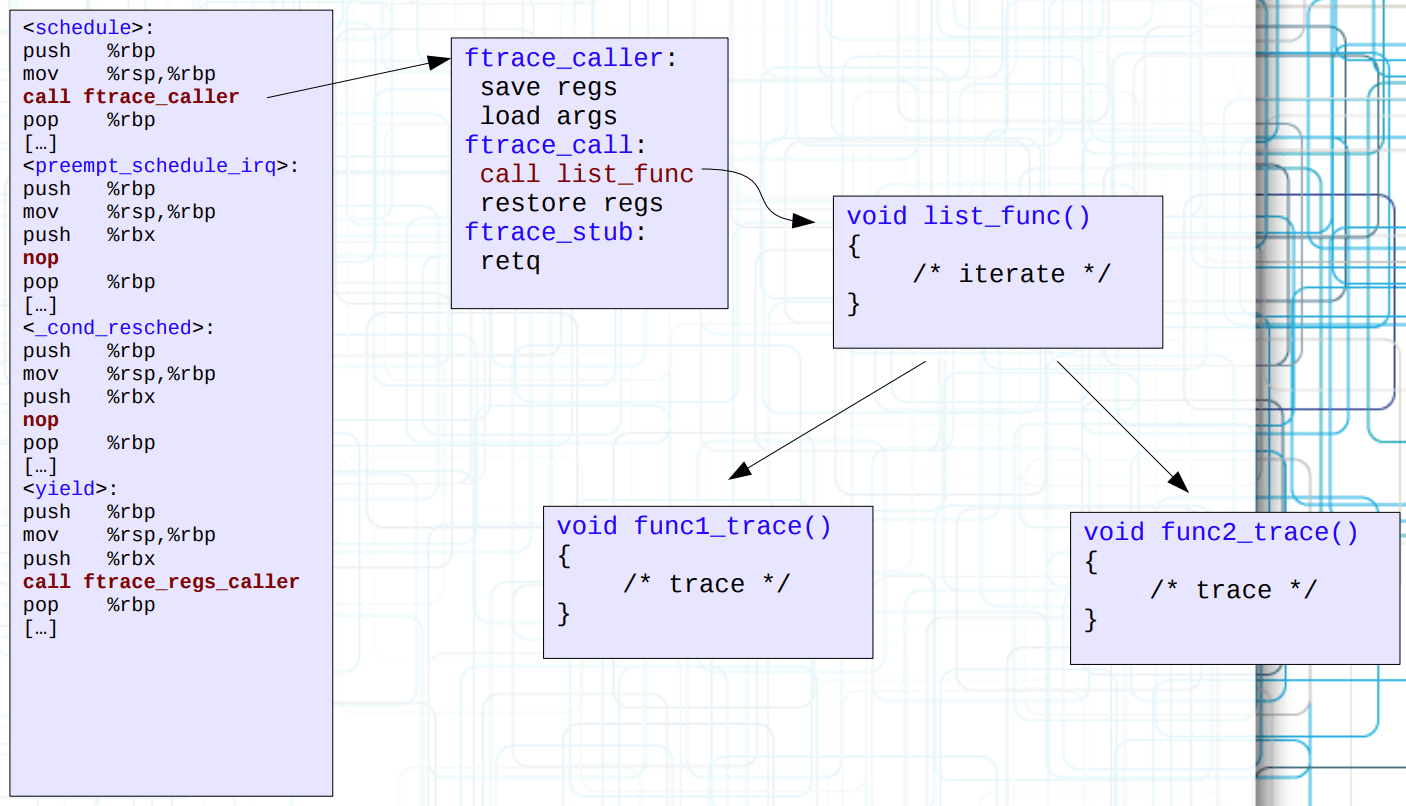The width and height of the screenshot is (1406, 806).
Task: Click the arrowhead pointing at the ftrace_caller box
Action: point(440,62)
